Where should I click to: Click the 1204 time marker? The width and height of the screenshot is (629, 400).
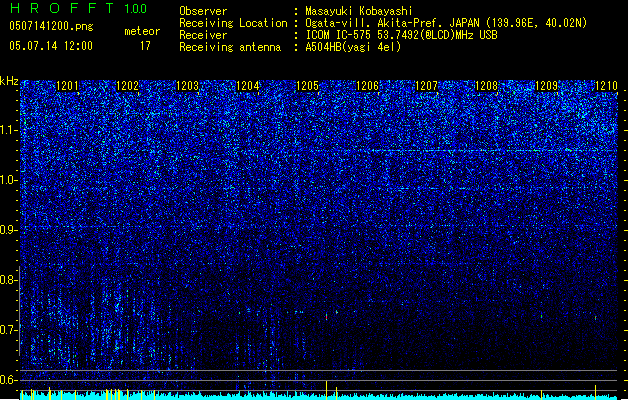(248, 86)
